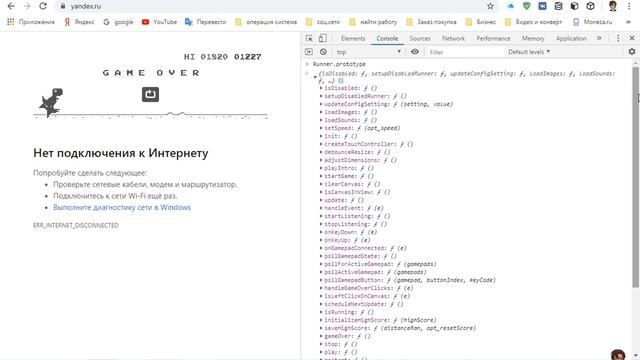Go back to previous page
Viewport: 640px width, 360px height.
click(11, 7)
